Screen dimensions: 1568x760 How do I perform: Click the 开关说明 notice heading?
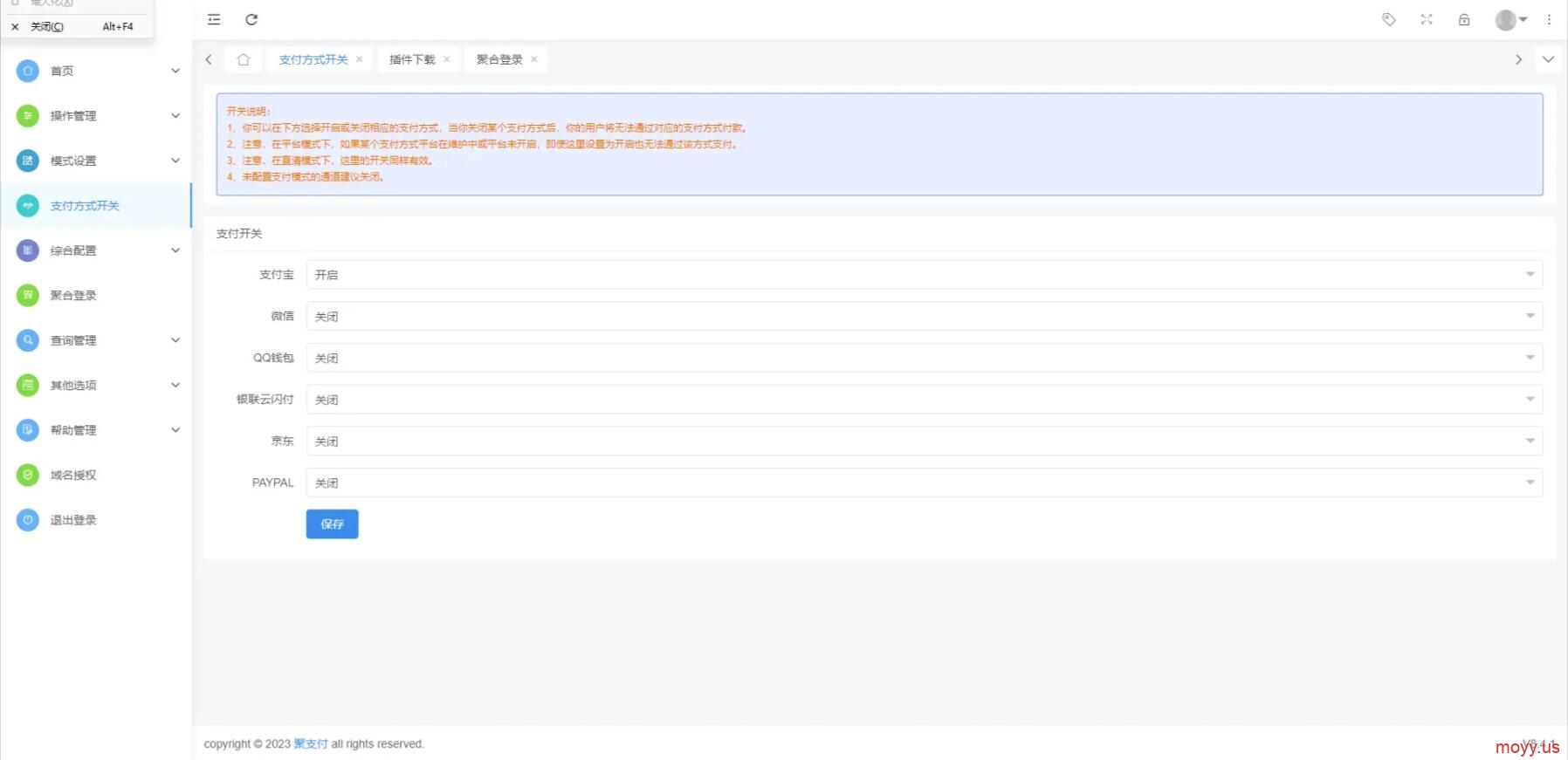click(249, 111)
